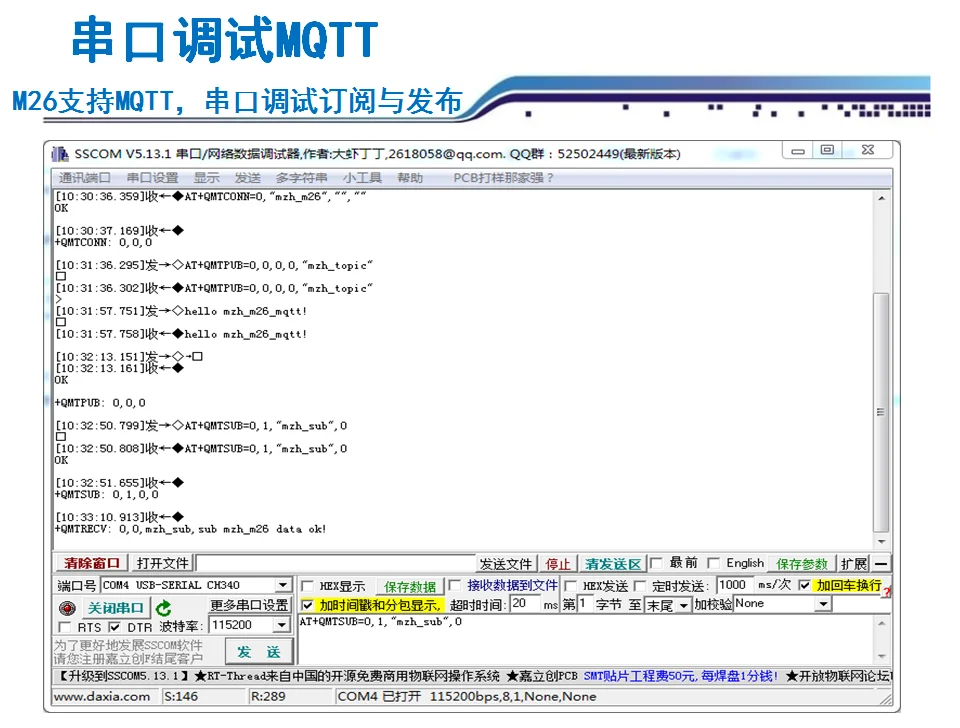
Task: Tick the 接收数据到文件 checkbox
Action: pyautogui.click(x=454, y=585)
